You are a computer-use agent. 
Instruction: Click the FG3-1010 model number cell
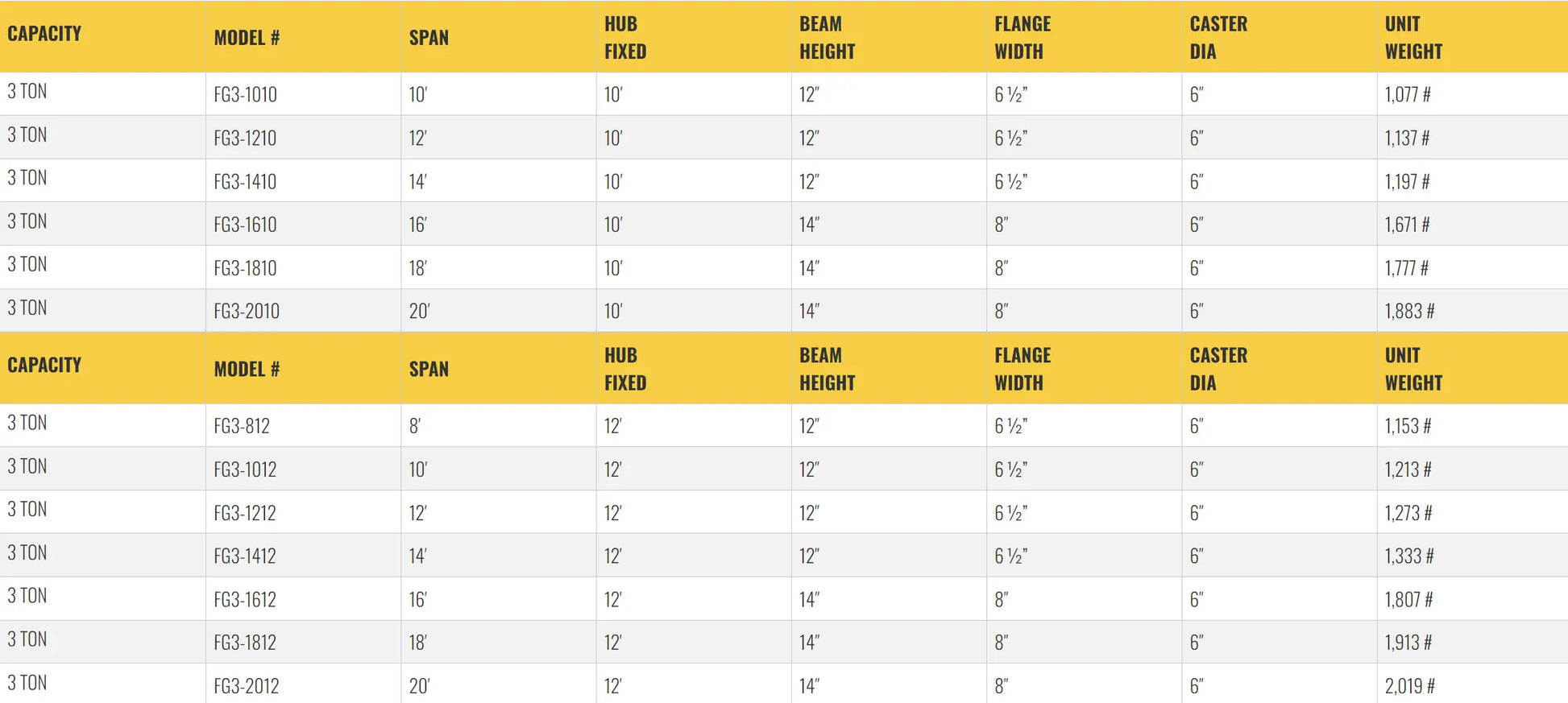[x=245, y=95]
